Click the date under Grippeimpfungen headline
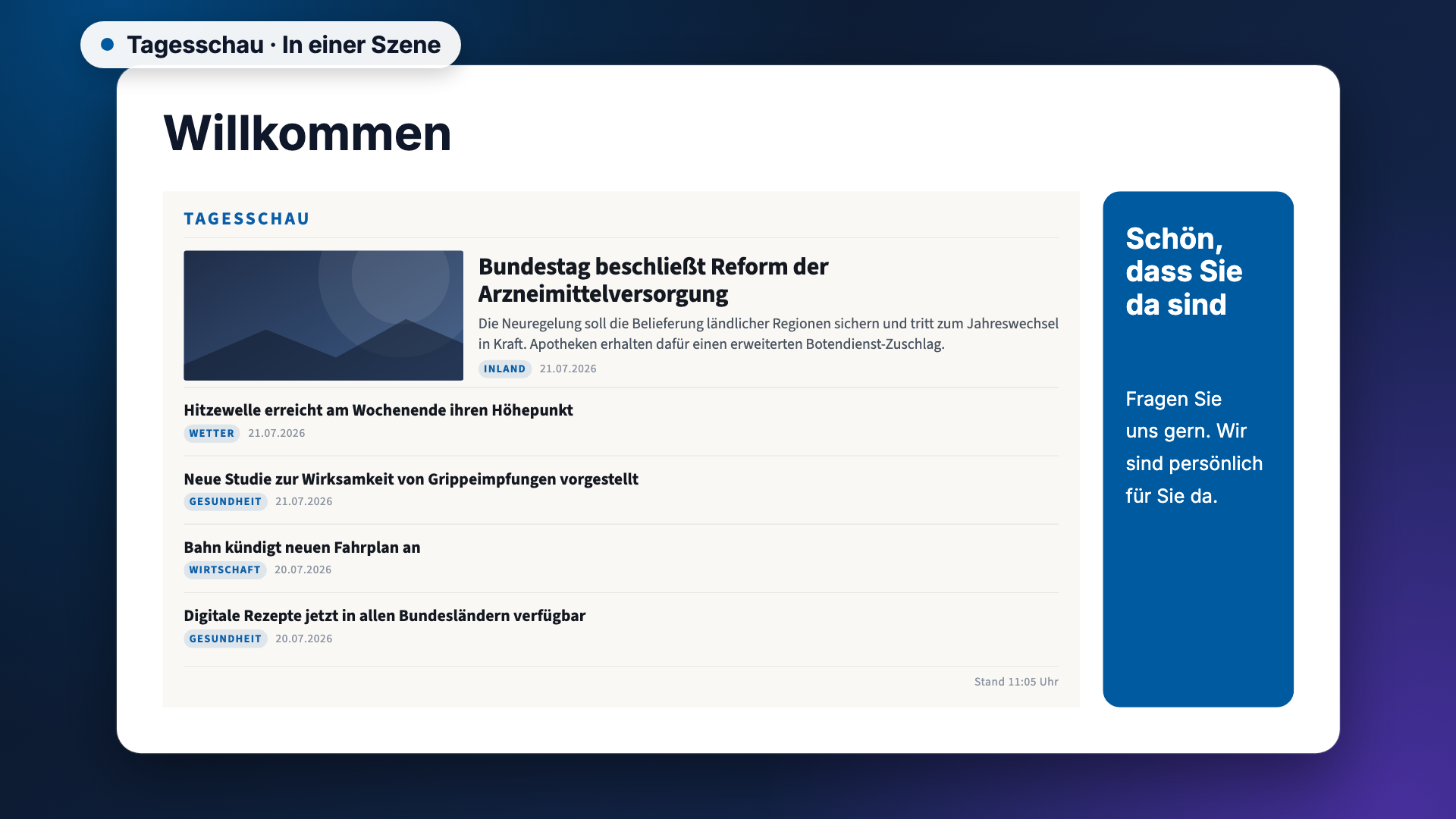 pyautogui.click(x=304, y=501)
